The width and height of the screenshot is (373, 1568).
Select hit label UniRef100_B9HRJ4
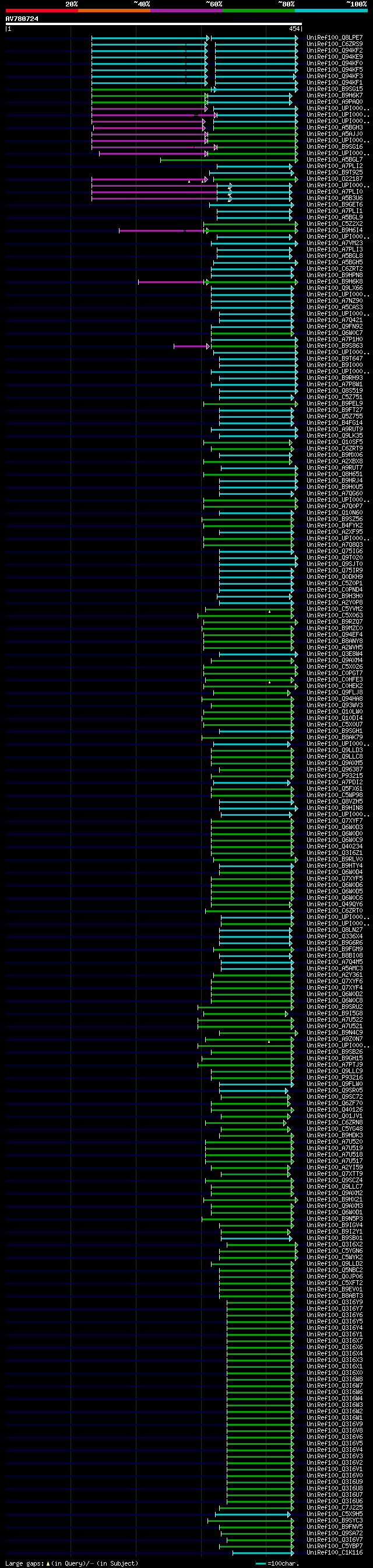(x=335, y=480)
